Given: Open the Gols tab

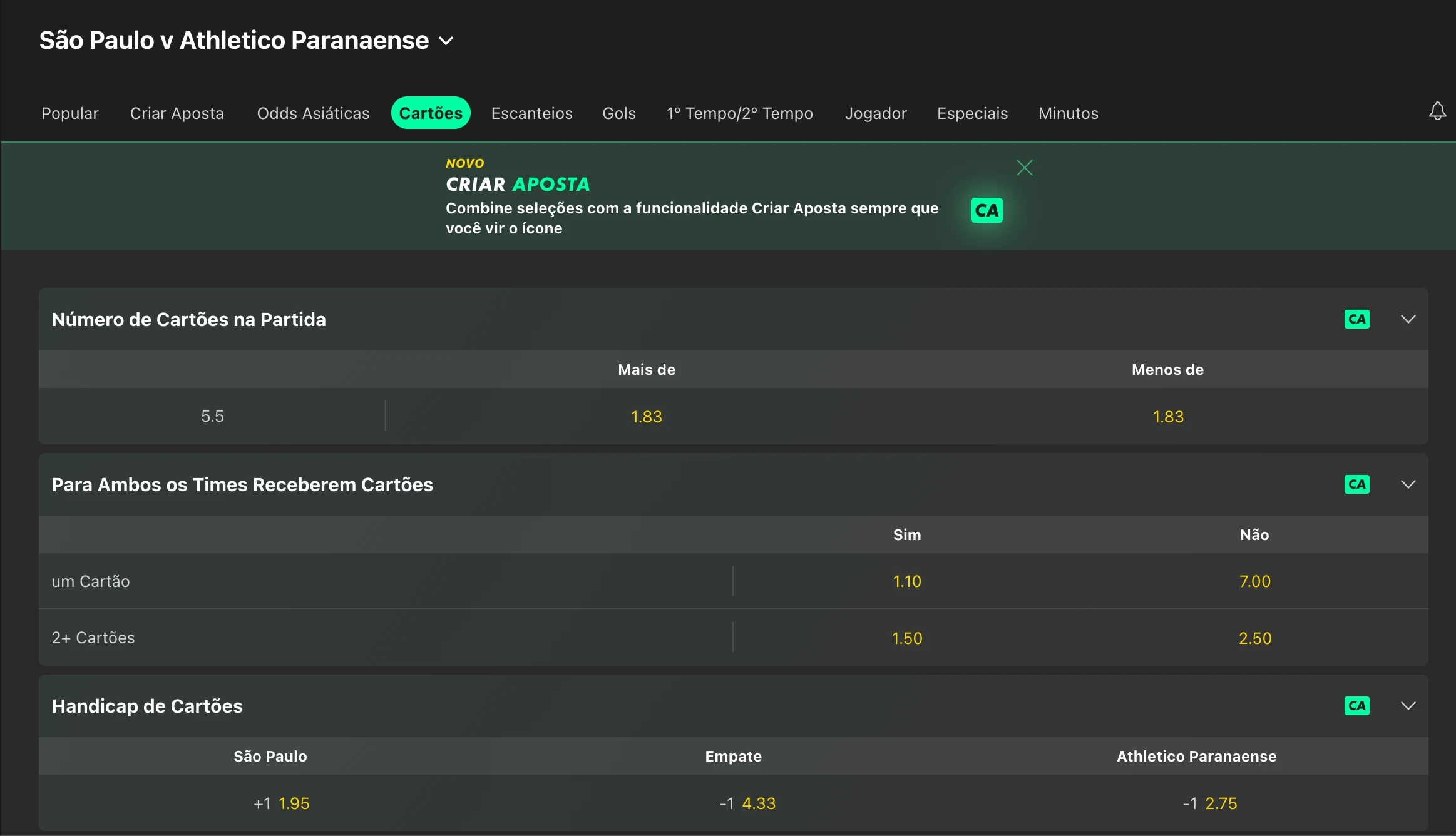Looking at the screenshot, I should pyautogui.click(x=619, y=113).
